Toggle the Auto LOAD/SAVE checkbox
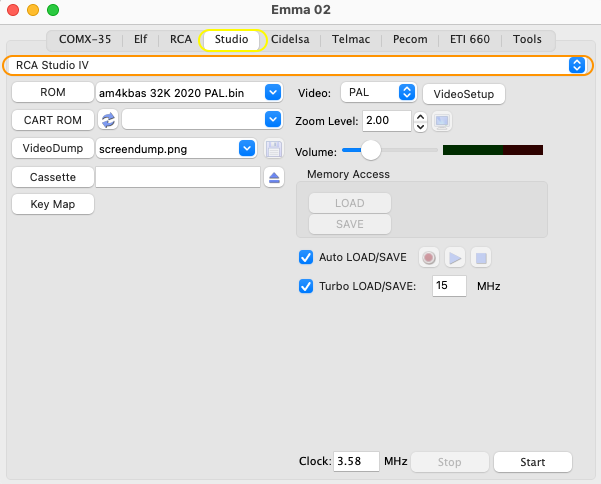This screenshot has width=601, height=484. pos(305,257)
